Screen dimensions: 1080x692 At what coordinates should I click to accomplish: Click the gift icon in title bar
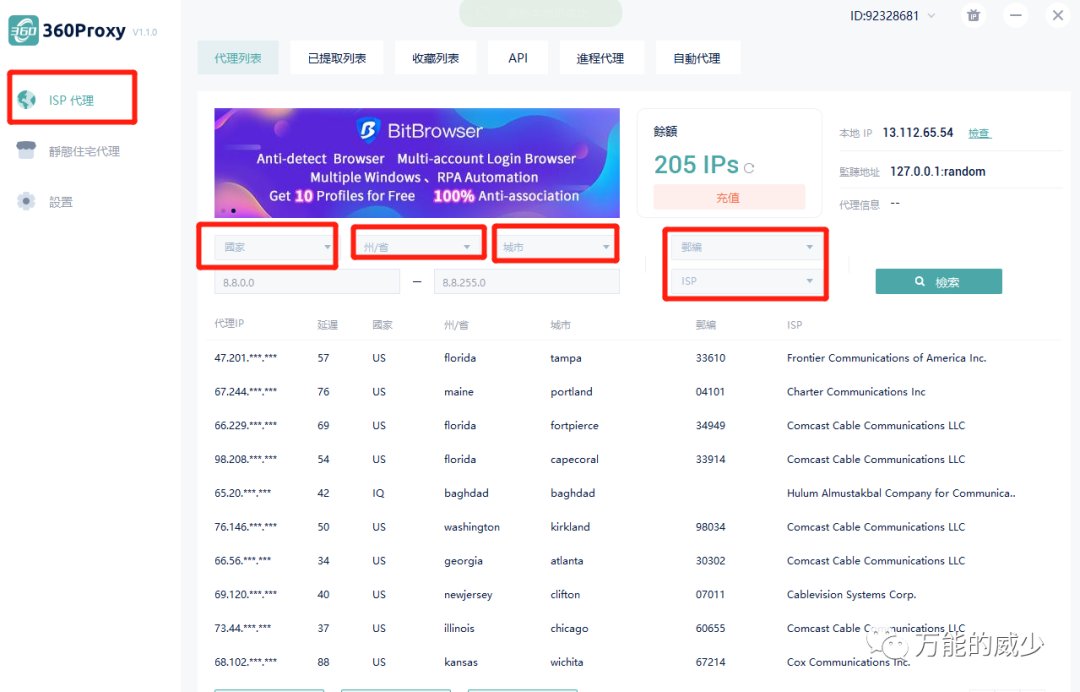point(973,15)
